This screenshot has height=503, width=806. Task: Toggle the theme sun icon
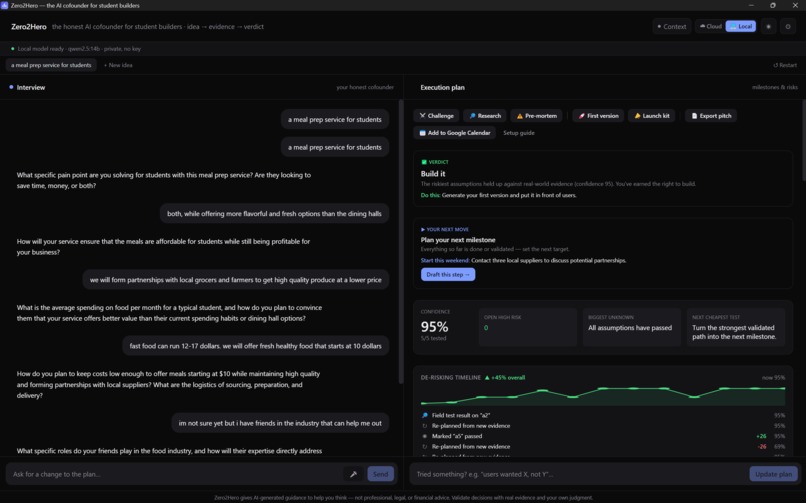click(768, 26)
